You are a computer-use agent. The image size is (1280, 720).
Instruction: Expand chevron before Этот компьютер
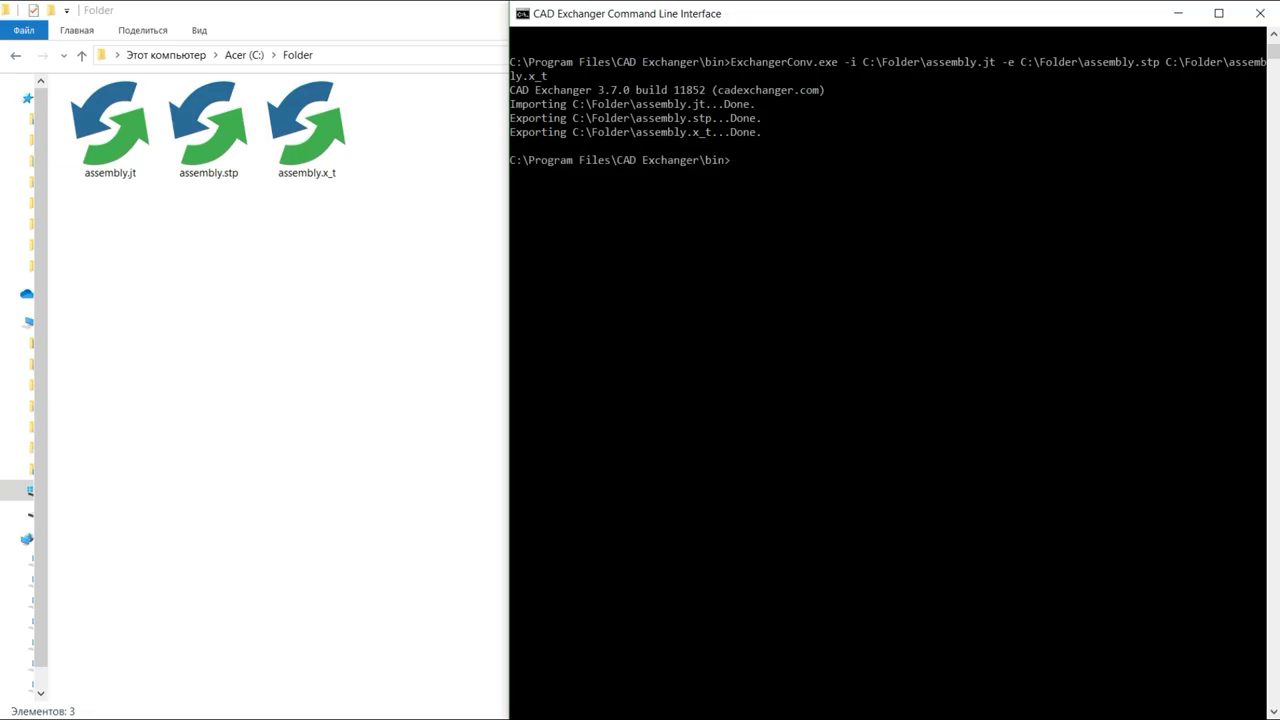pyautogui.click(x=118, y=55)
